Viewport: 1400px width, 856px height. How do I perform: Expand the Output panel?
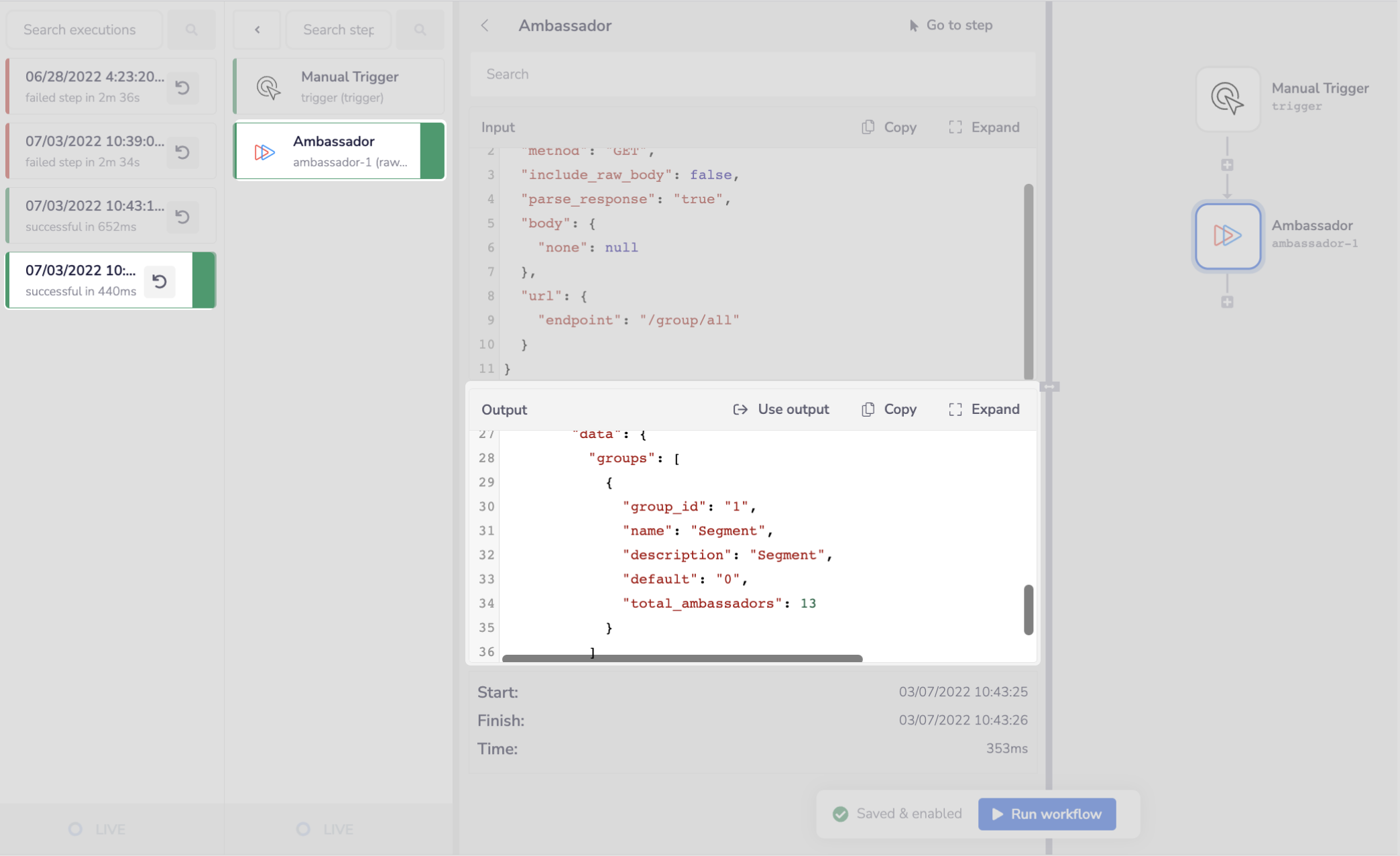tap(984, 409)
